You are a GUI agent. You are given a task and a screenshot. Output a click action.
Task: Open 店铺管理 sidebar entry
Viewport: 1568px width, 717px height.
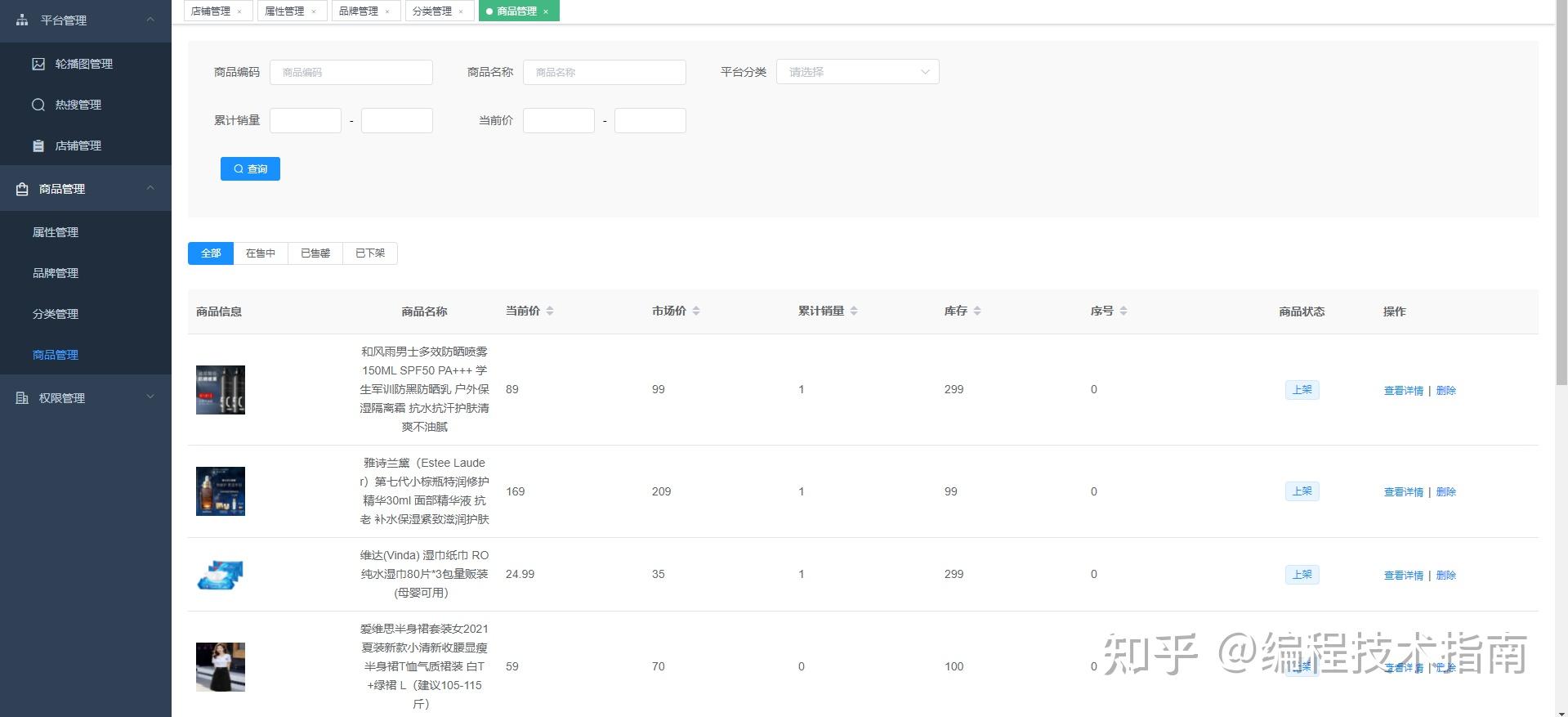tap(86, 146)
